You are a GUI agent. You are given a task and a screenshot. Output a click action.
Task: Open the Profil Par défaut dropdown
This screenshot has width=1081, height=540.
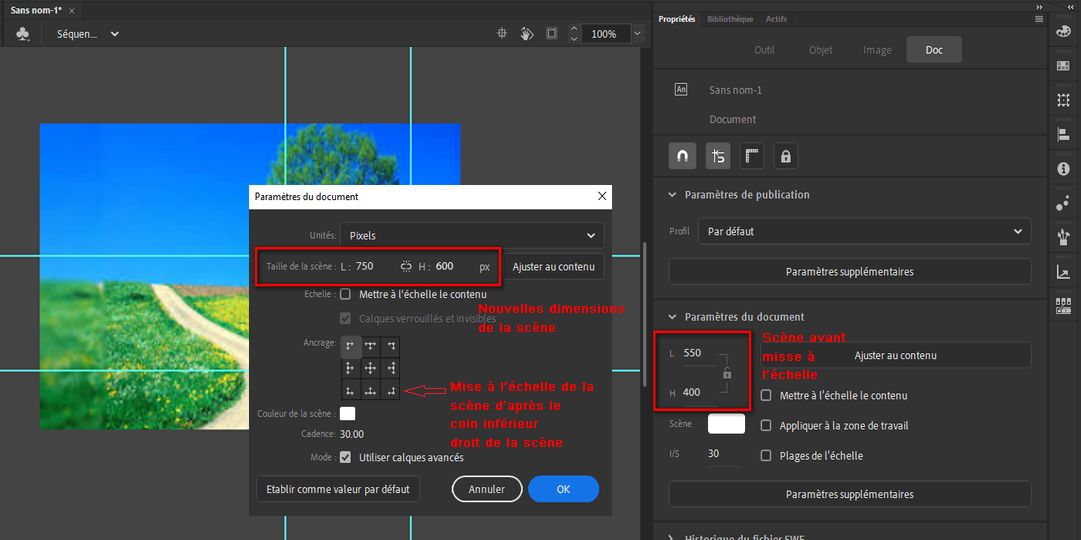coord(865,232)
